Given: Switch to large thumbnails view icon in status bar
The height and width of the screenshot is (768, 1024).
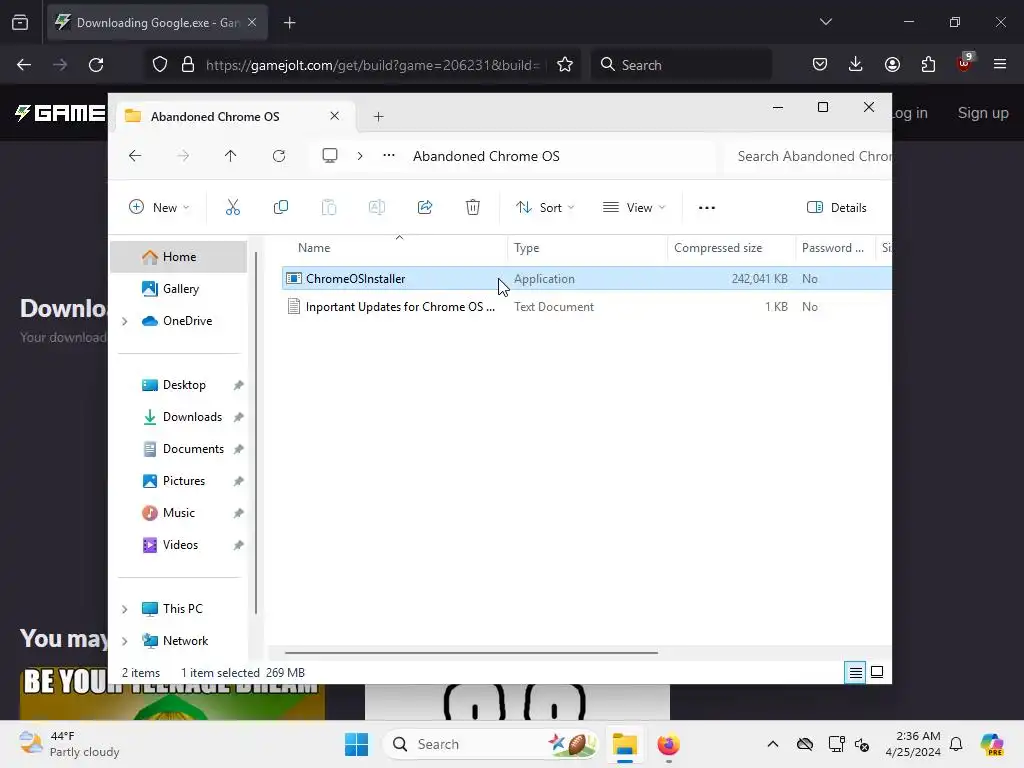Looking at the screenshot, I should pyautogui.click(x=877, y=672).
